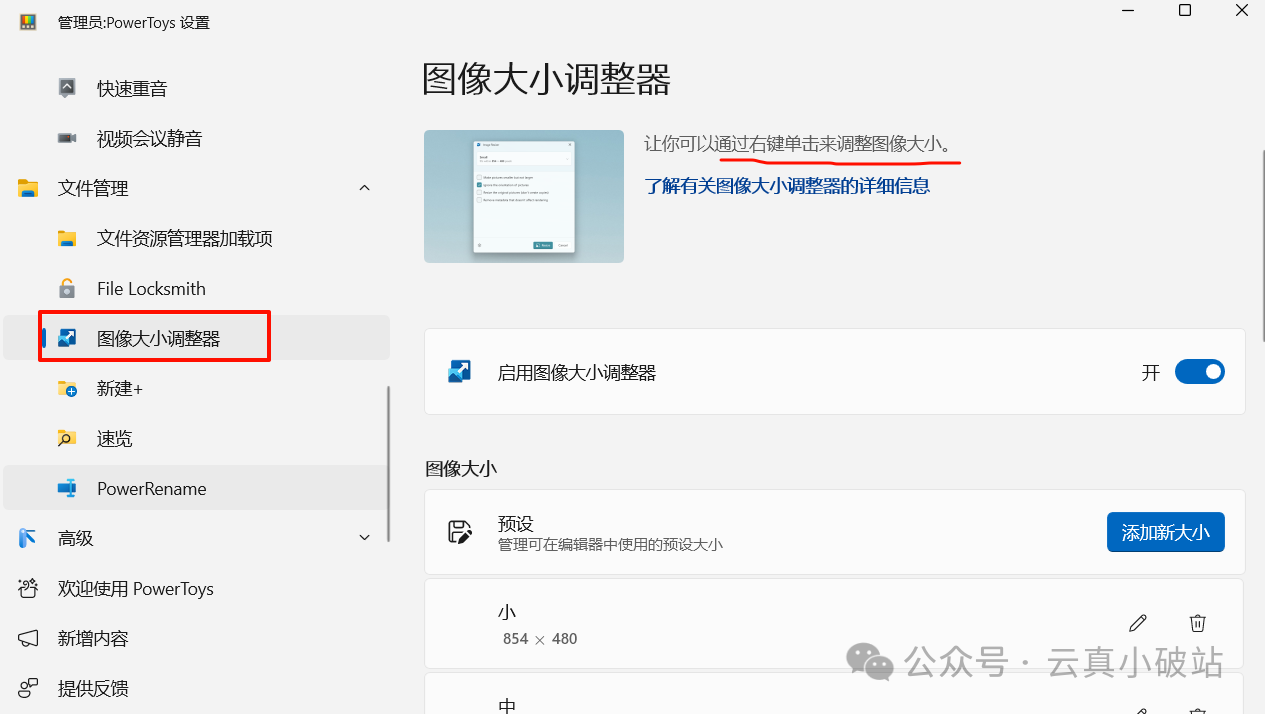The height and width of the screenshot is (714, 1265).
Task: Click 管理可在编辑器中使用的预设大小 description
Action: click(x=610, y=545)
